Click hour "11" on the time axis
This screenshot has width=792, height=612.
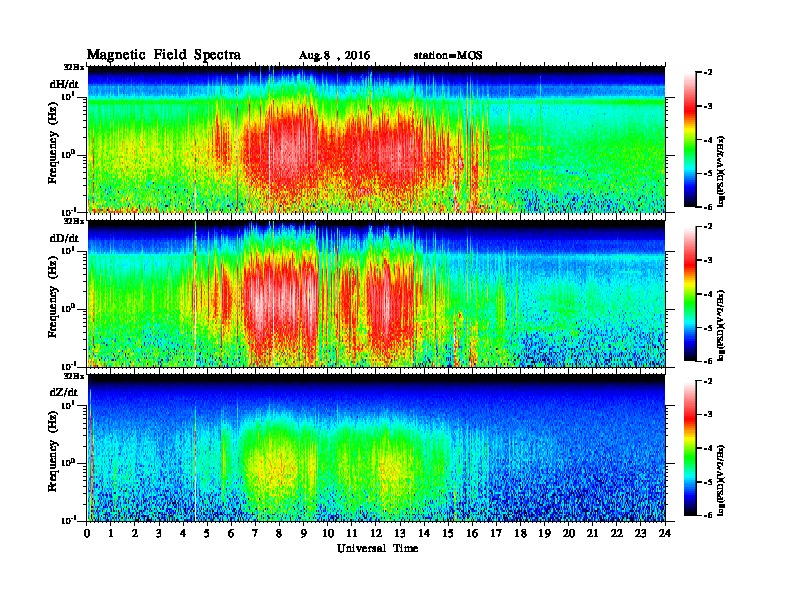(x=352, y=534)
